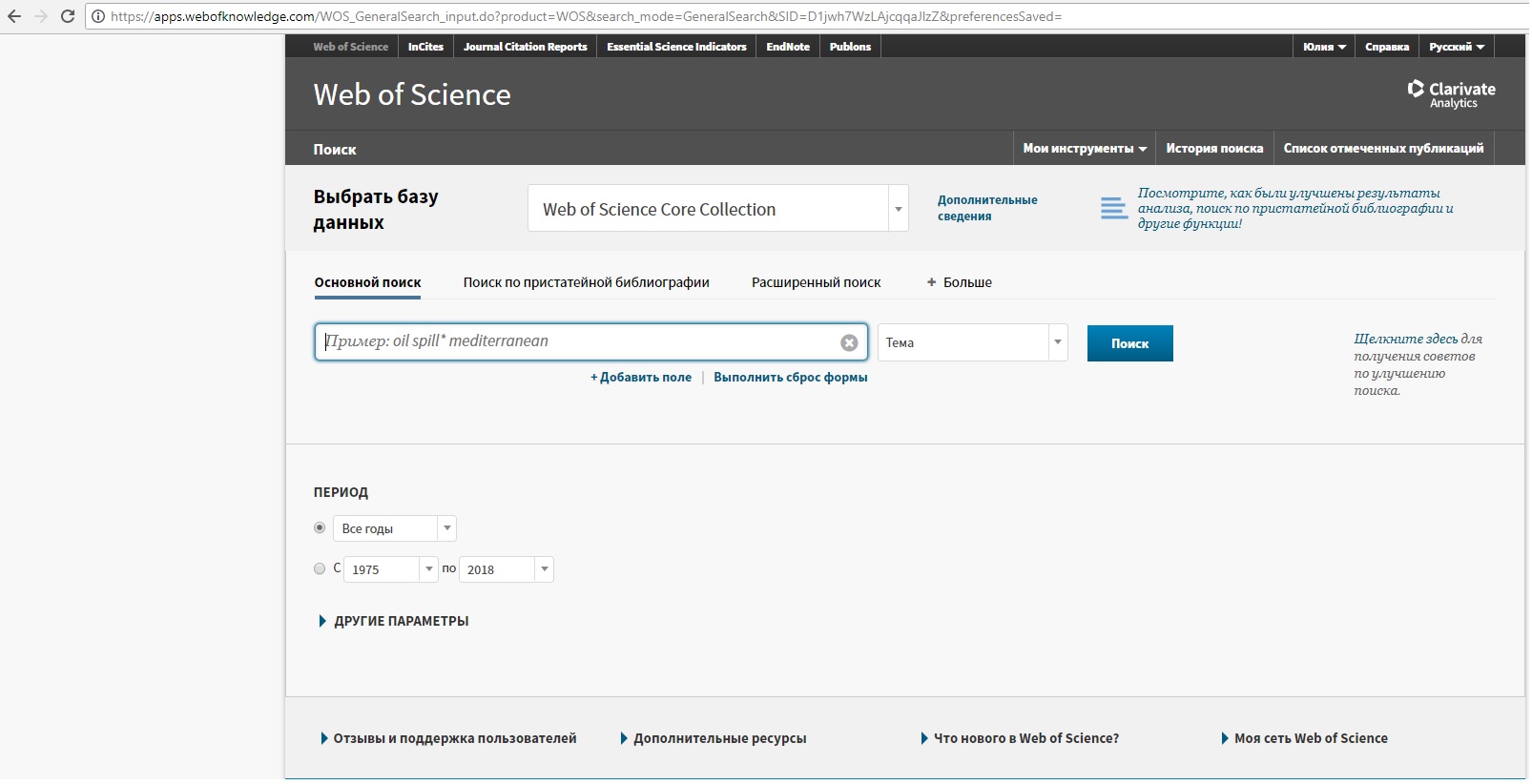Viewport: 1532px width, 784px height.
Task: Click the browser forward arrow icon
Action: click(x=41, y=16)
